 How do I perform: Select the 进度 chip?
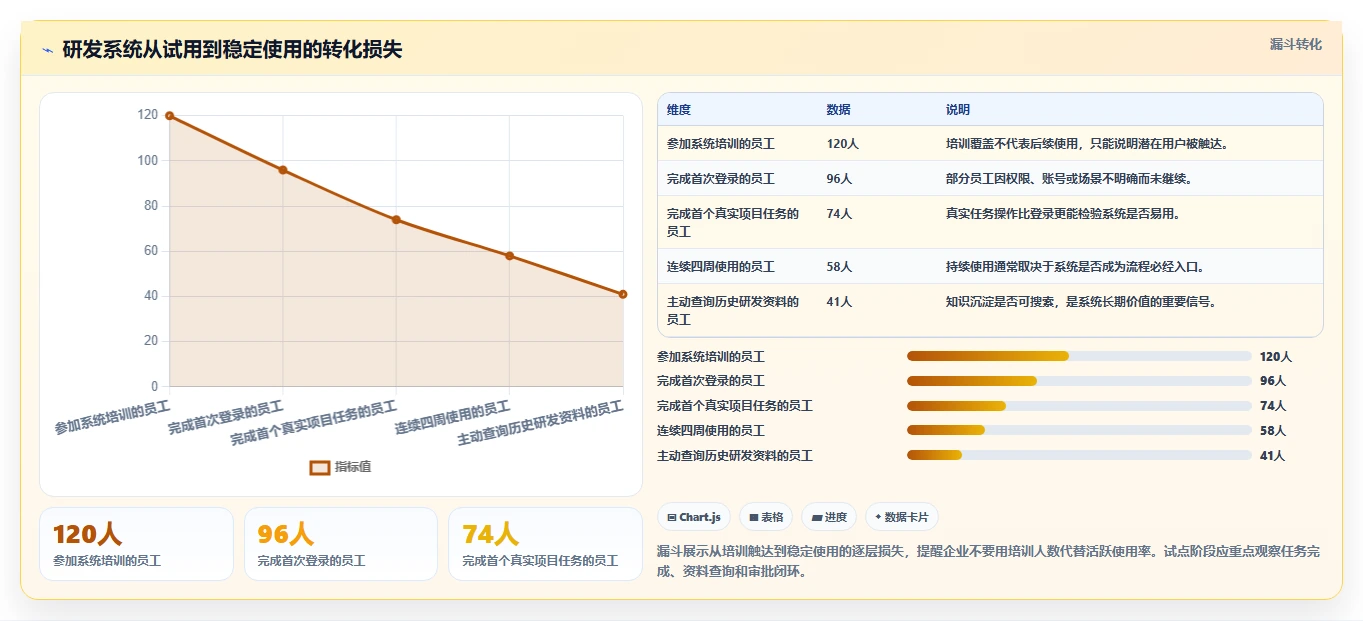coord(829,517)
